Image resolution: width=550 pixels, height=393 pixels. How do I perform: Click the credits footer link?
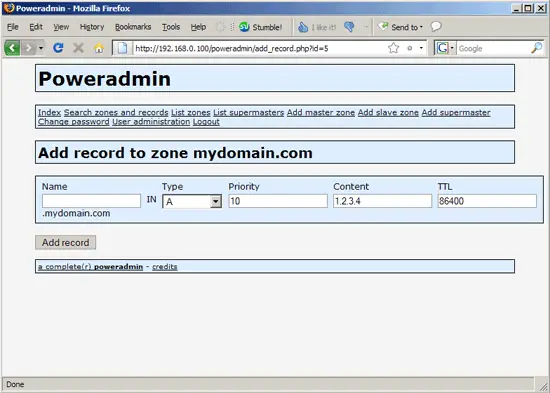165,267
